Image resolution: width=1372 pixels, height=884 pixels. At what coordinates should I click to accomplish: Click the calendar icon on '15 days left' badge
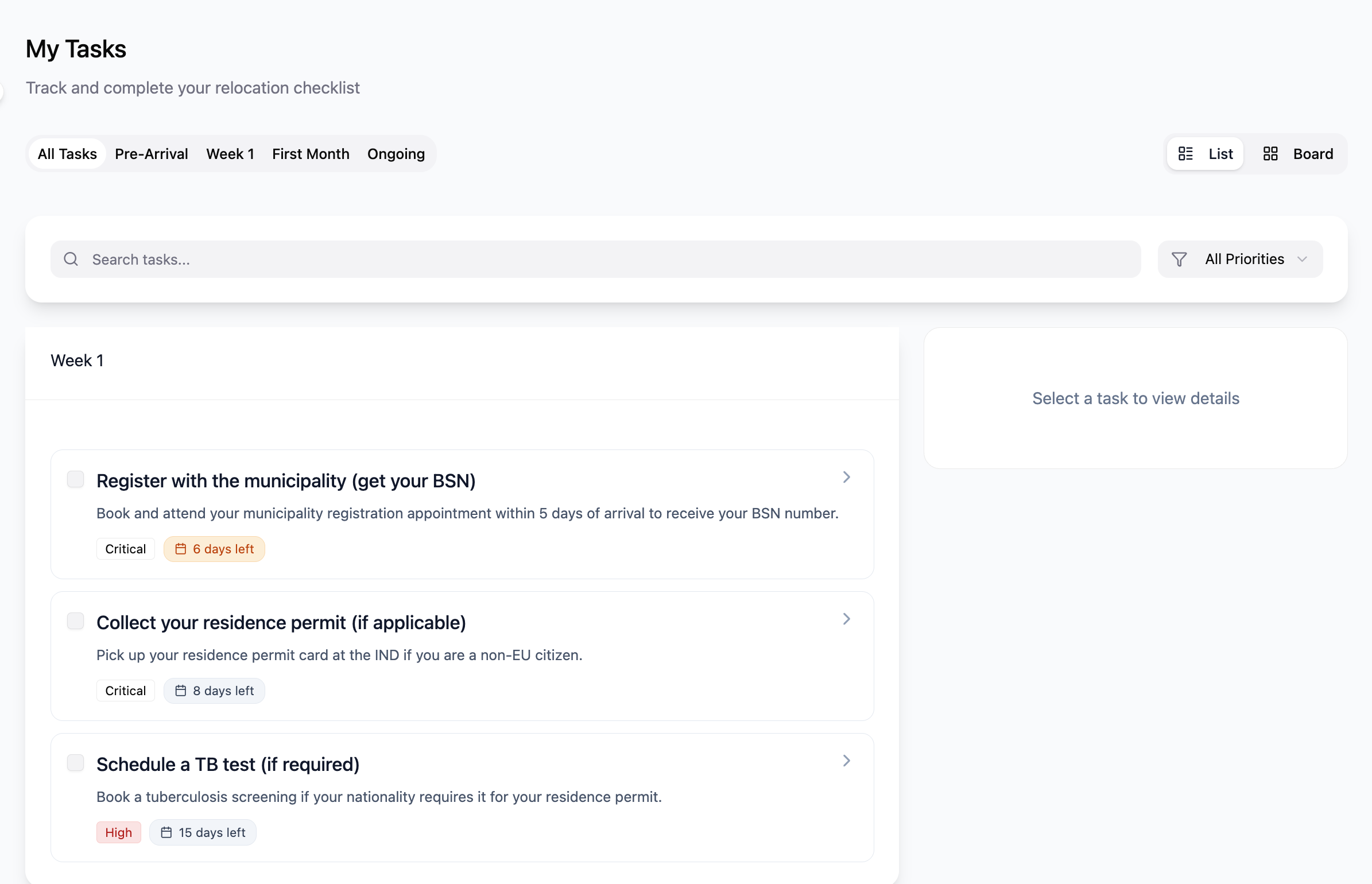pos(167,832)
